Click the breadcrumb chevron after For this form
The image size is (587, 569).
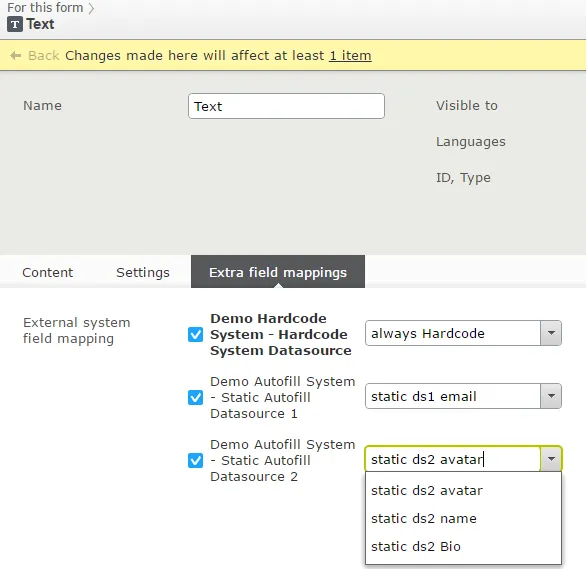click(91, 8)
